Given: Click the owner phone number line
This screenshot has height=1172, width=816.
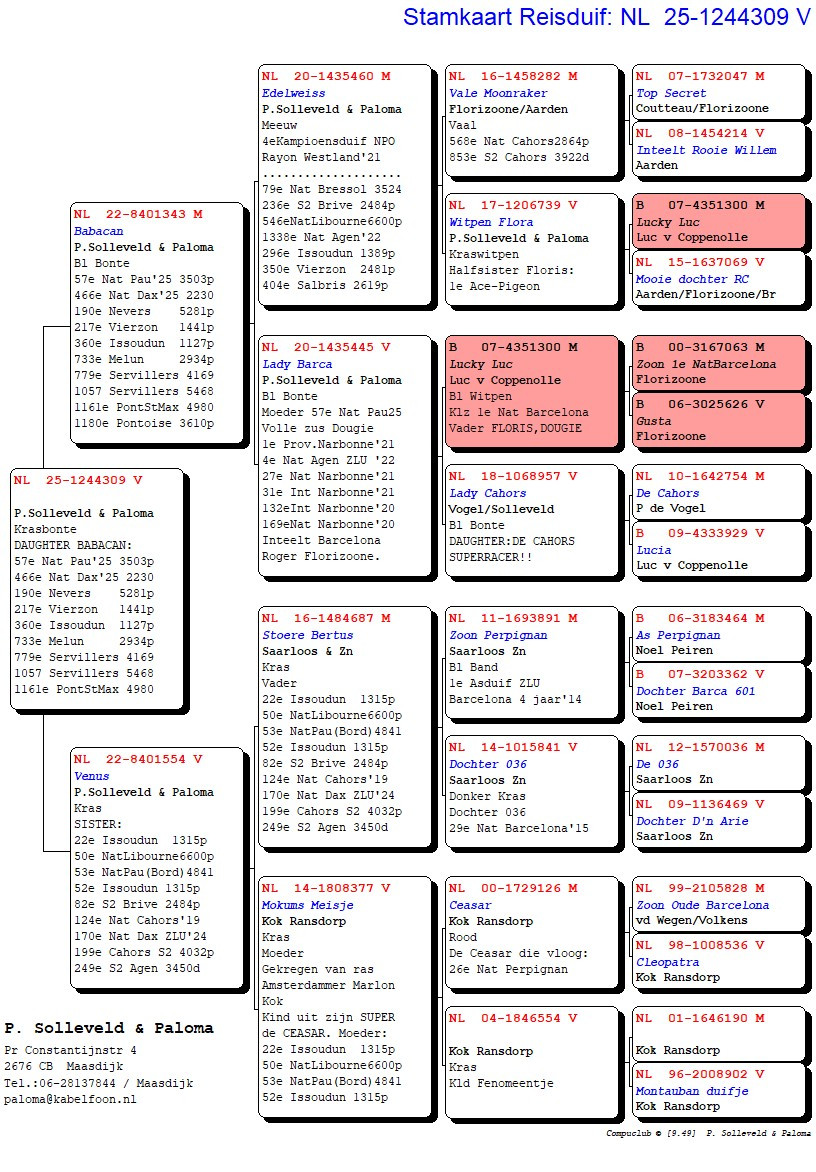Looking at the screenshot, I should point(98,1083).
